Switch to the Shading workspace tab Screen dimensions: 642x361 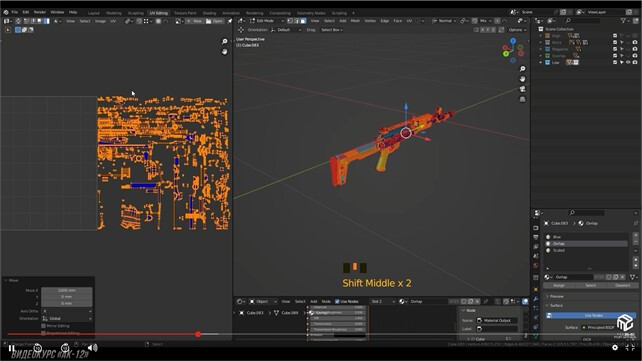click(209, 13)
